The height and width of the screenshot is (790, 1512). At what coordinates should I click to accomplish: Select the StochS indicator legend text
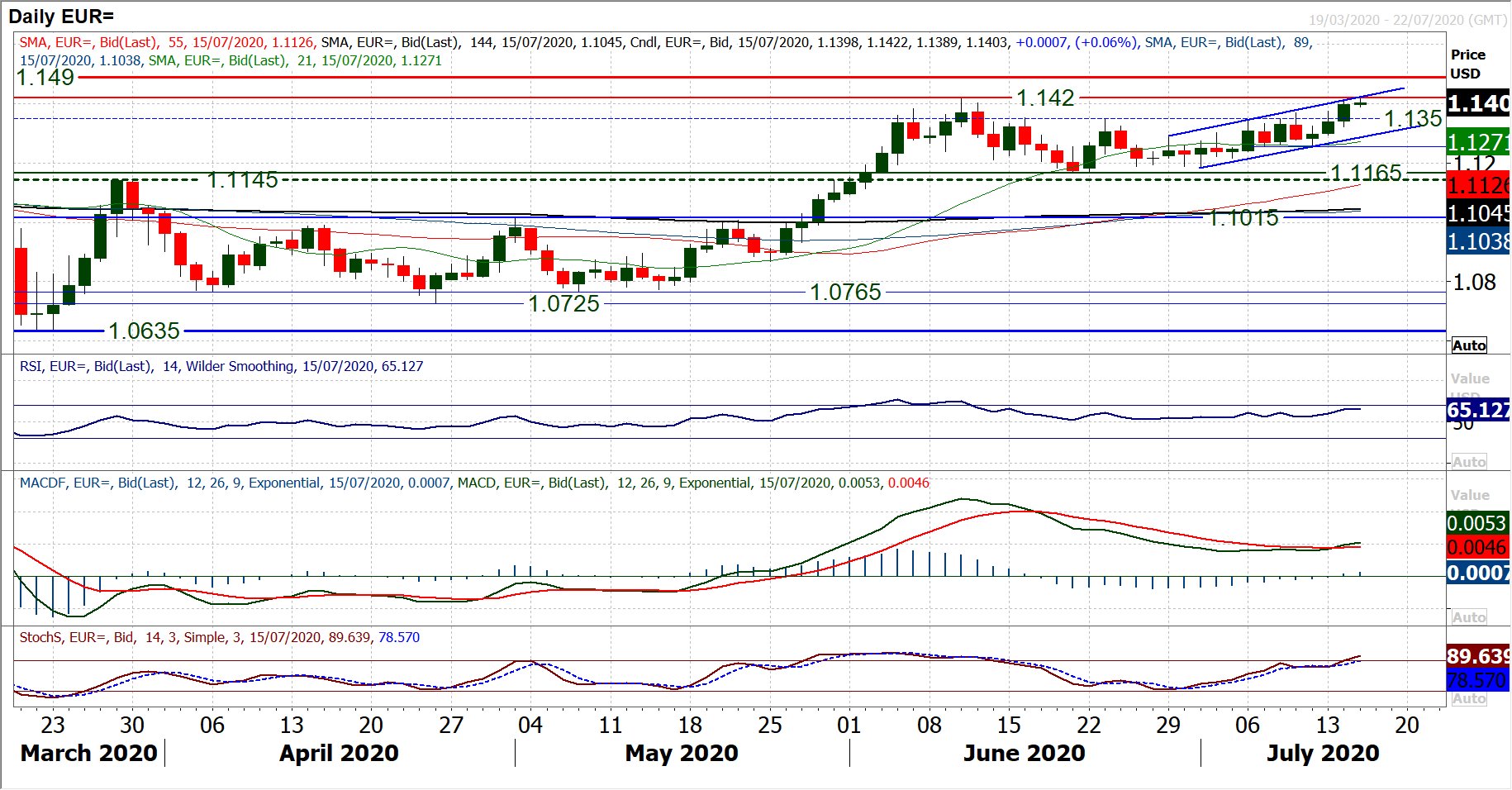tap(219, 638)
